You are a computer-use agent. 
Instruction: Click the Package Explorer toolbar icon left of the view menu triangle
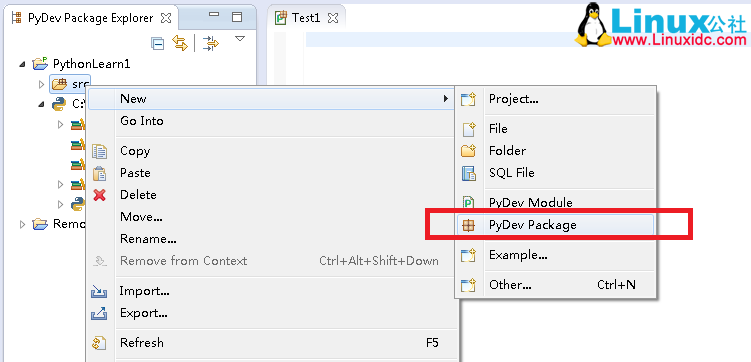(x=211, y=44)
